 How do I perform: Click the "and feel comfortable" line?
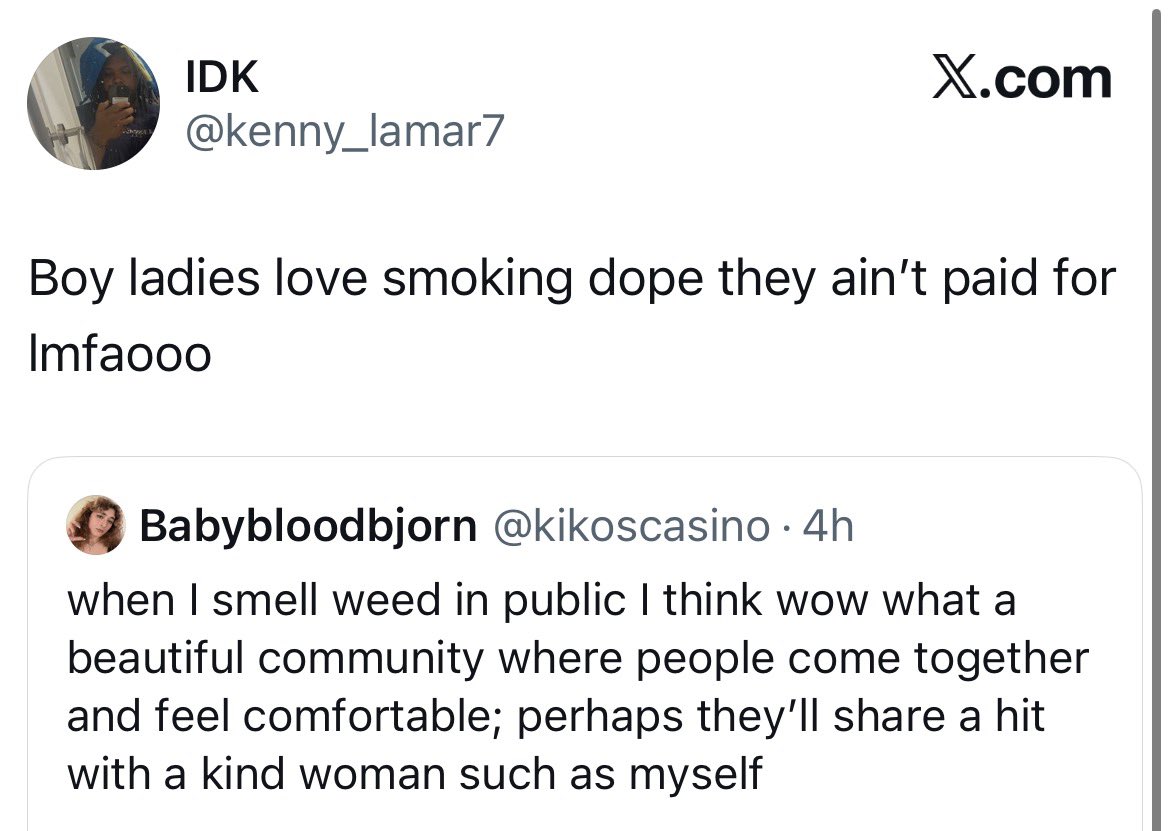556,716
